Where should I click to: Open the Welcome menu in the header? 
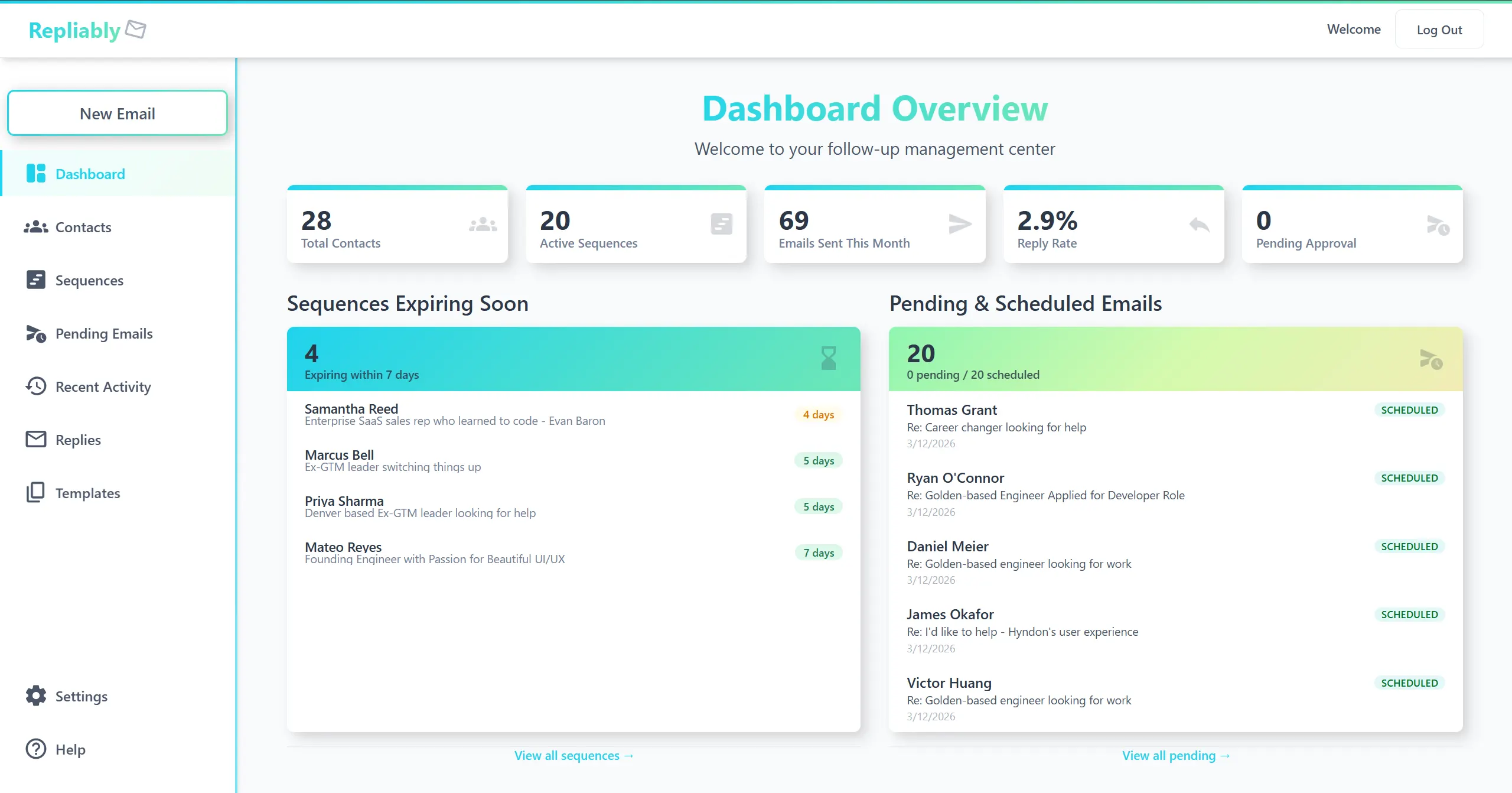click(1353, 28)
